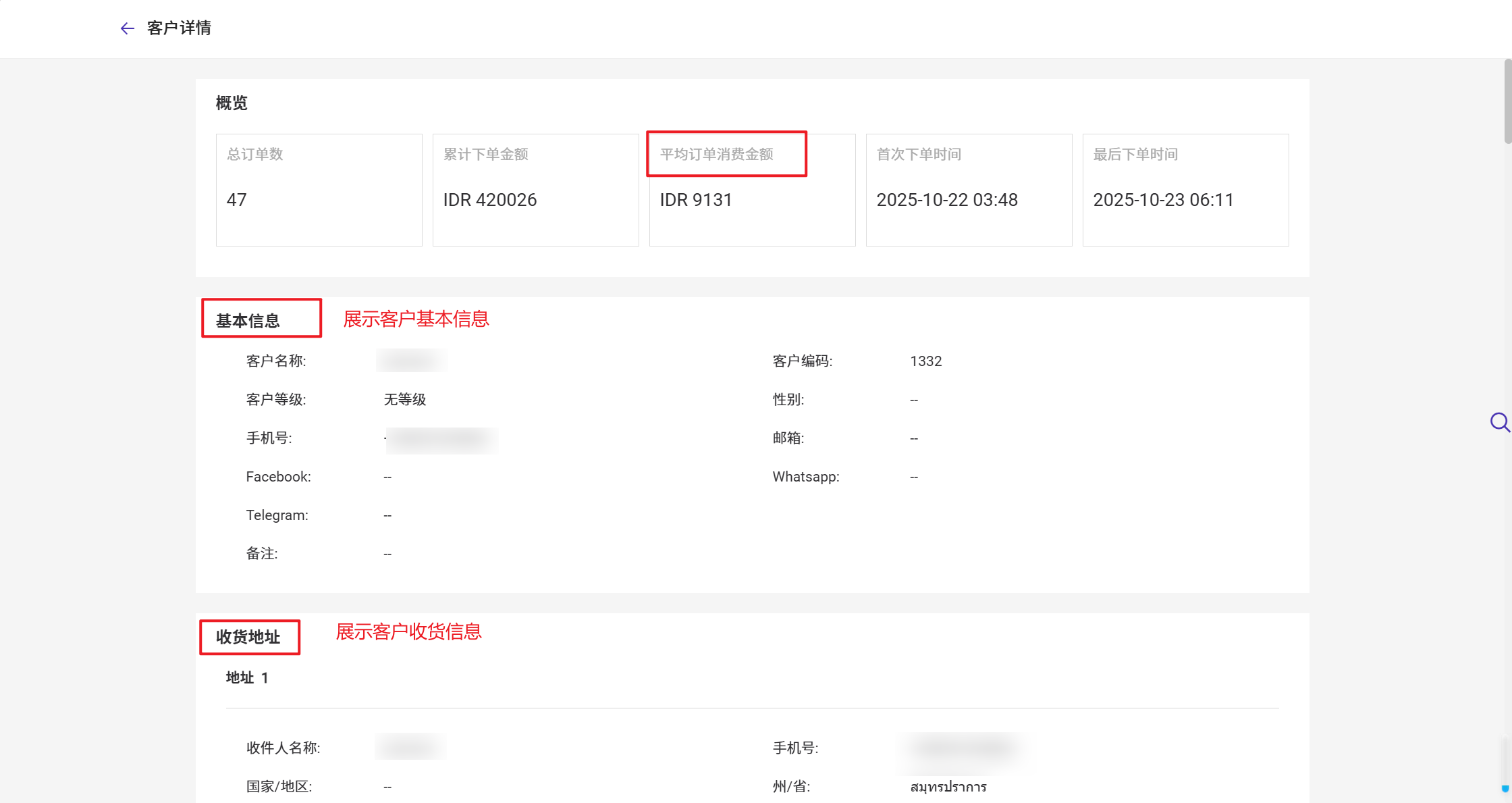Image resolution: width=1512 pixels, height=803 pixels.
Task: Click the 地址 1 heading
Action: (x=247, y=678)
